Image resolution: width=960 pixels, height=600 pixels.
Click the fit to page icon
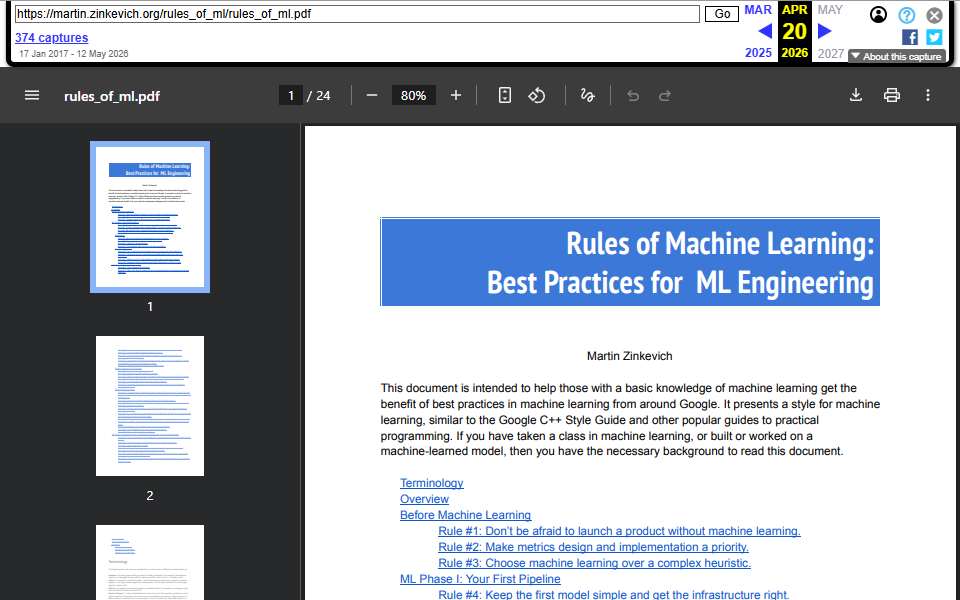[504, 96]
